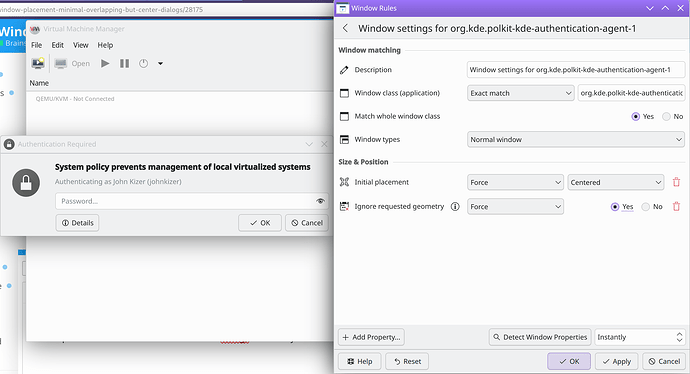Click the Pause VM icon

[125, 63]
